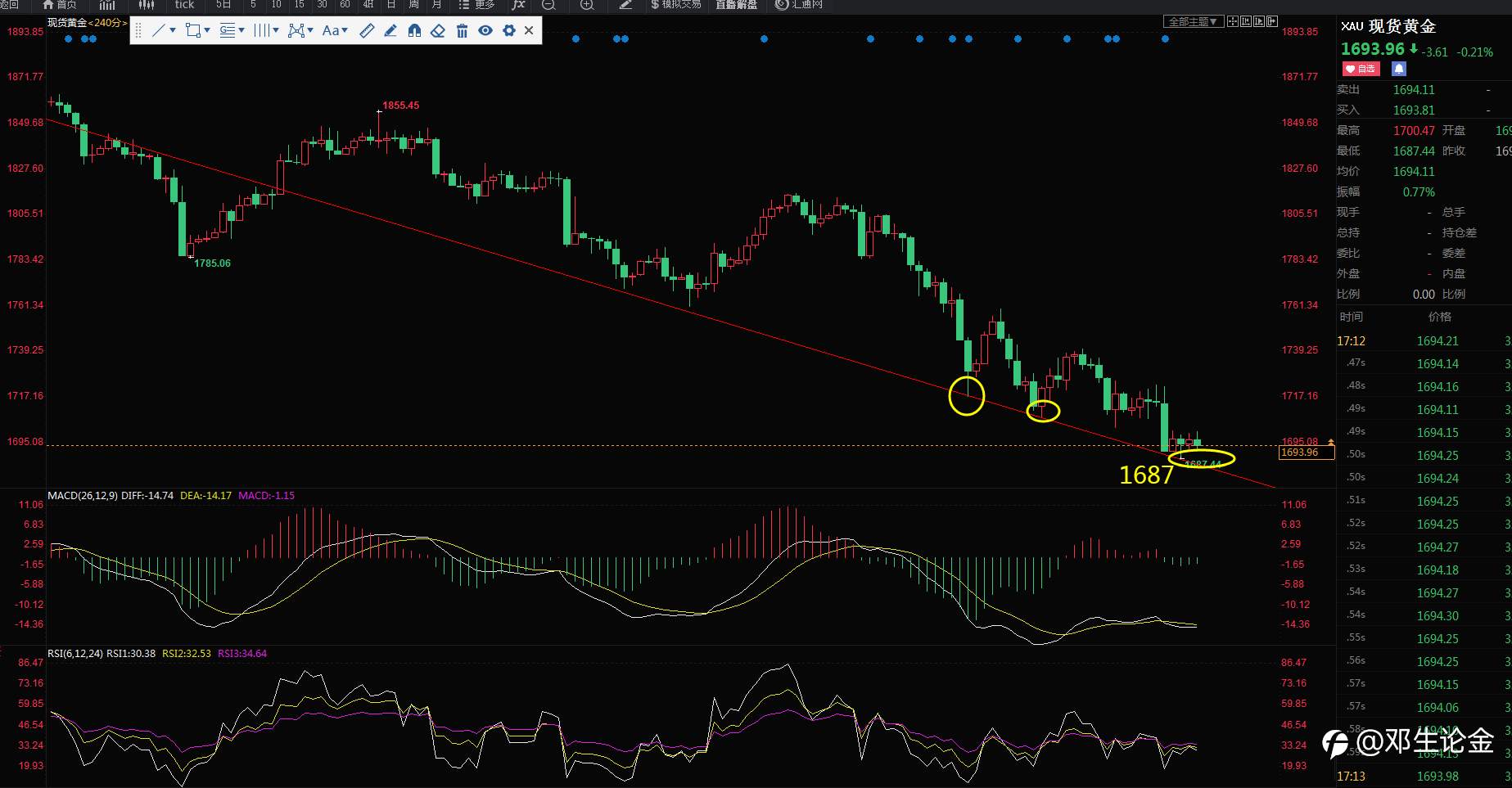The width and height of the screenshot is (1512, 788).
Task: Click the 1693.96 current price tag
Action: click(x=1307, y=453)
